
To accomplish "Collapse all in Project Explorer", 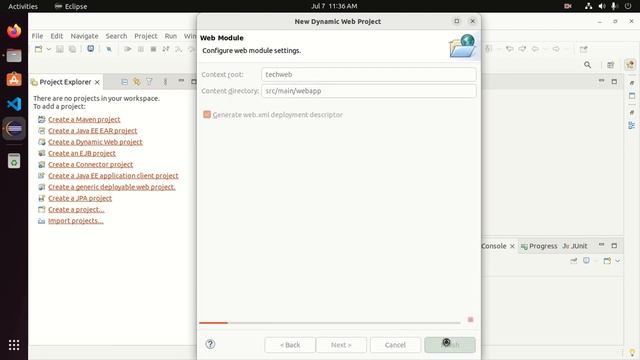I will coord(124,82).
